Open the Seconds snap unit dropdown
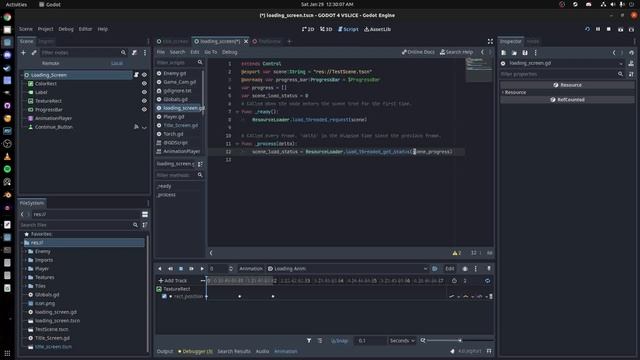Image resolution: width=640 pixels, height=360 pixels. [x=402, y=340]
